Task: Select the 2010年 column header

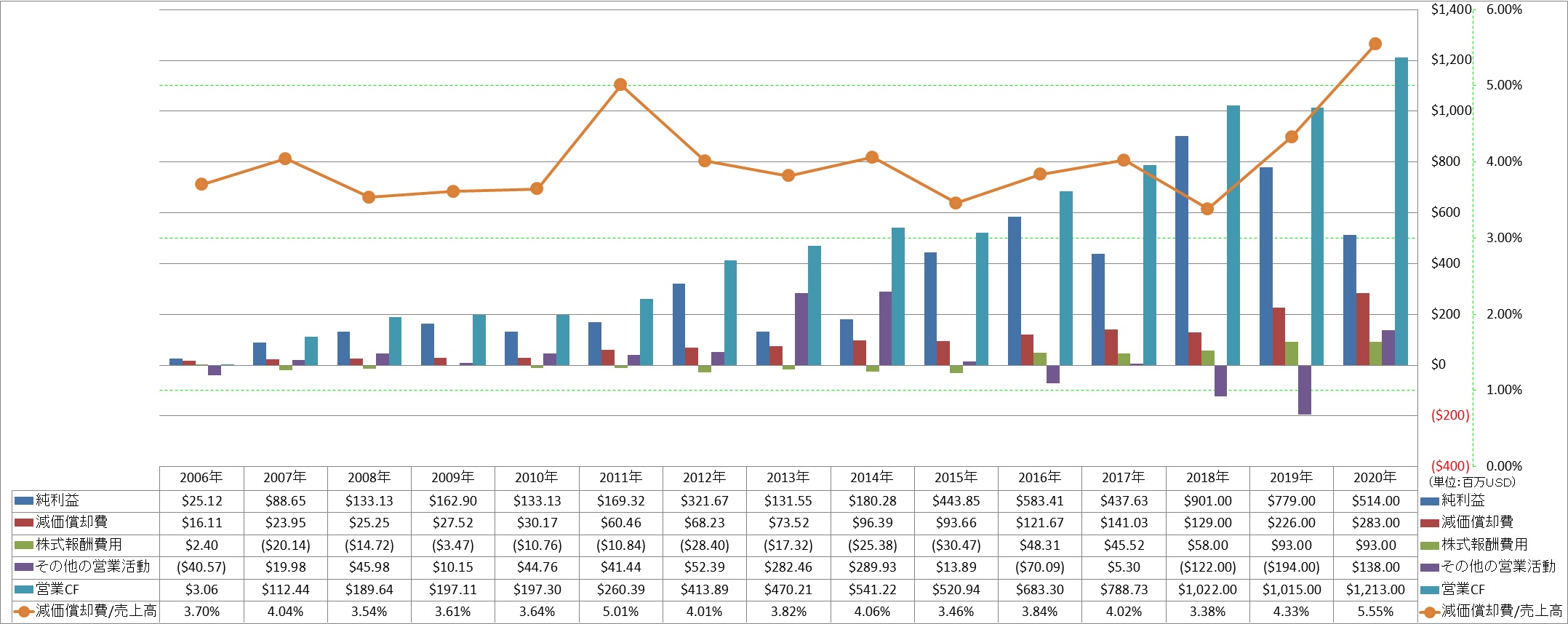Action: click(537, 478)
